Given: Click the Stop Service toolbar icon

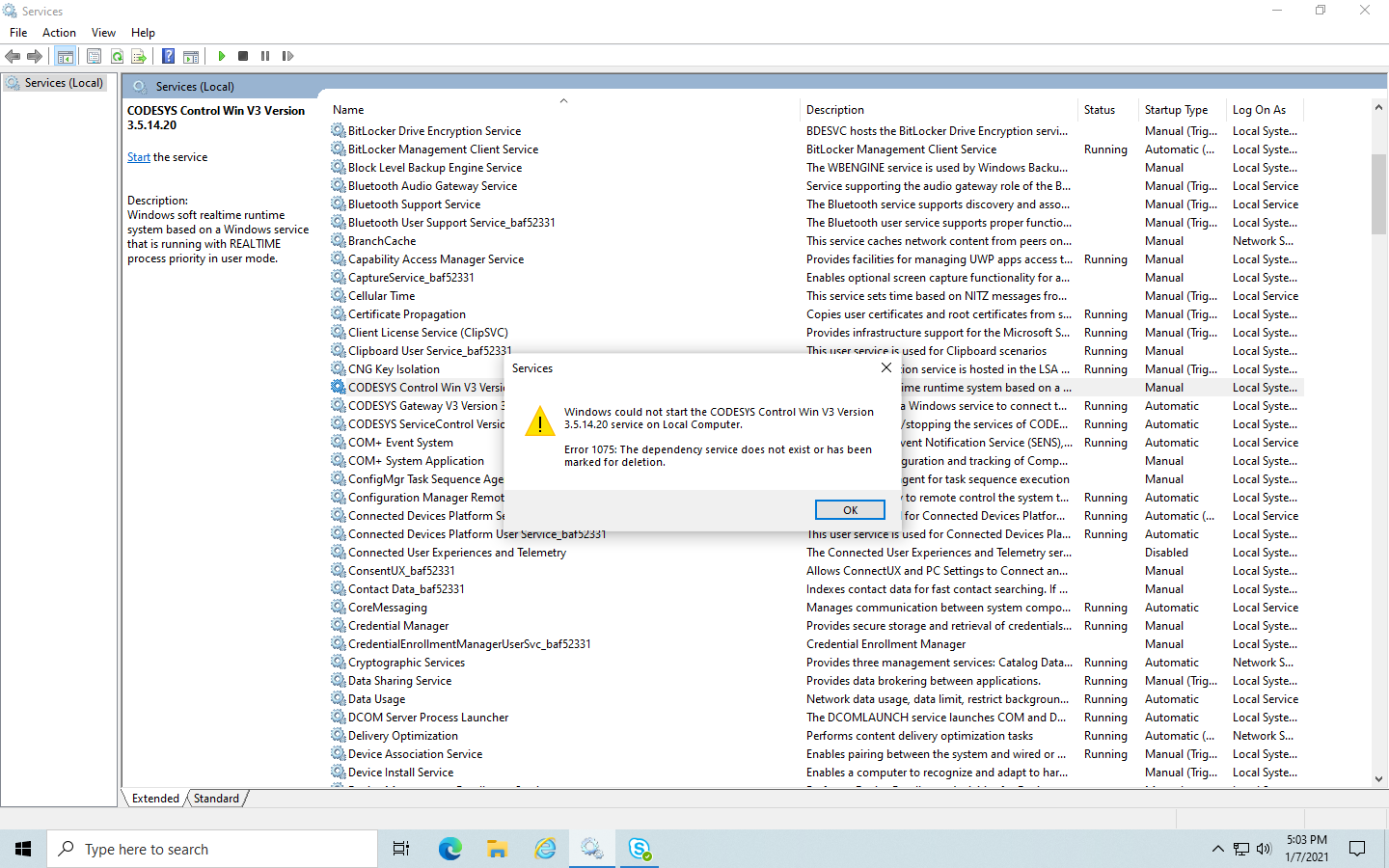Looking at the screenshot, I should point(243,56).
